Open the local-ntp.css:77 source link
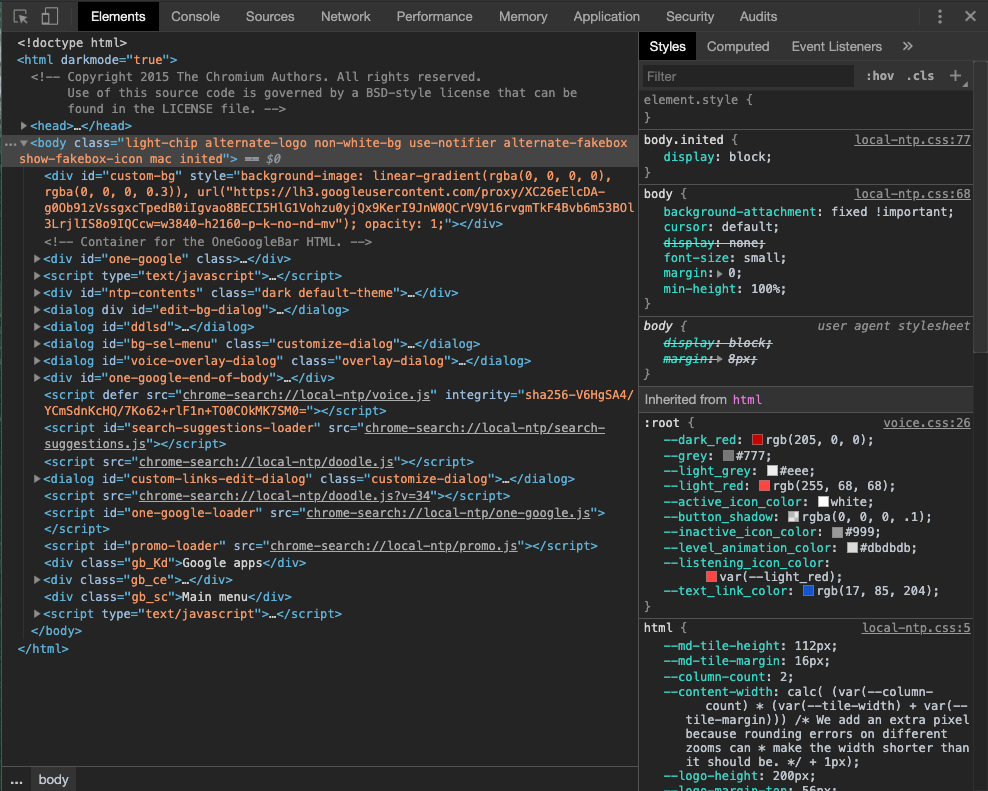 tap(912, 140)
